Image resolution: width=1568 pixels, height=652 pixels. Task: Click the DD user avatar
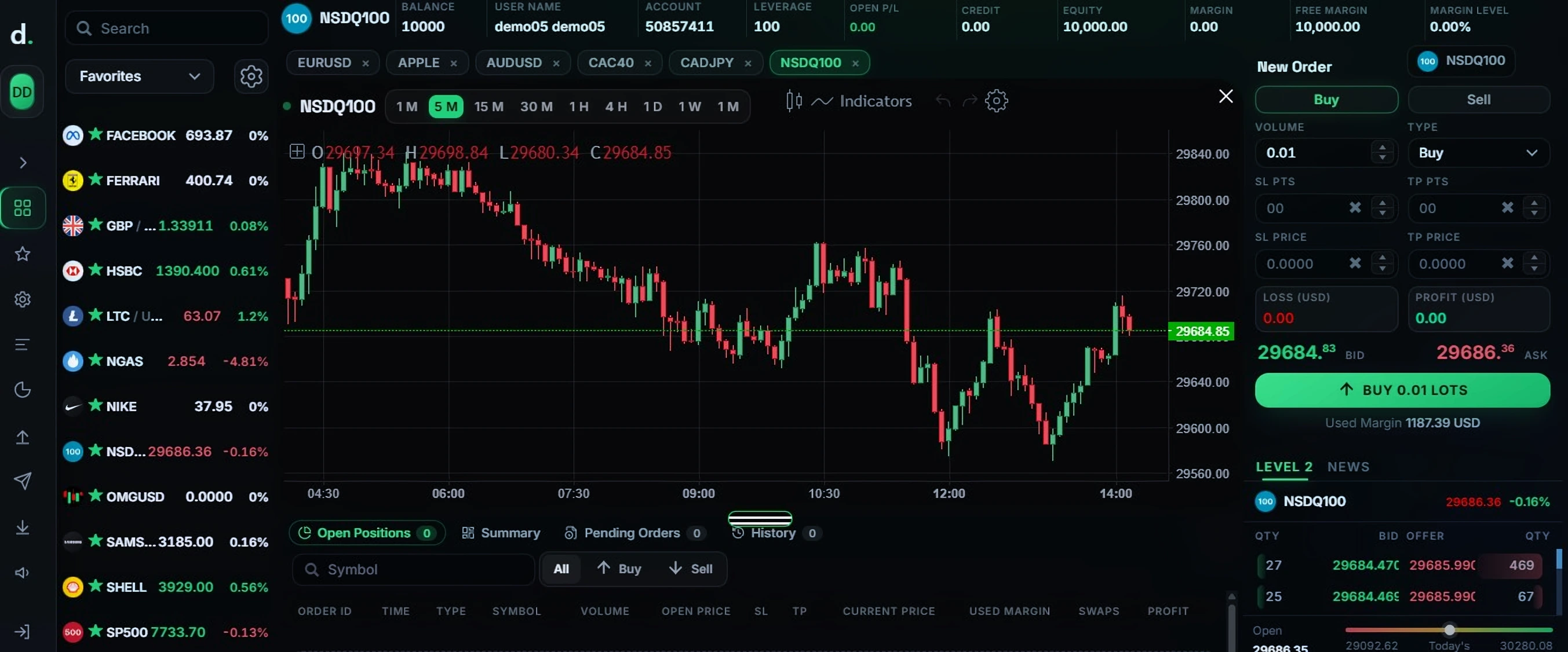pyautogui.click(x=22, y=92)
